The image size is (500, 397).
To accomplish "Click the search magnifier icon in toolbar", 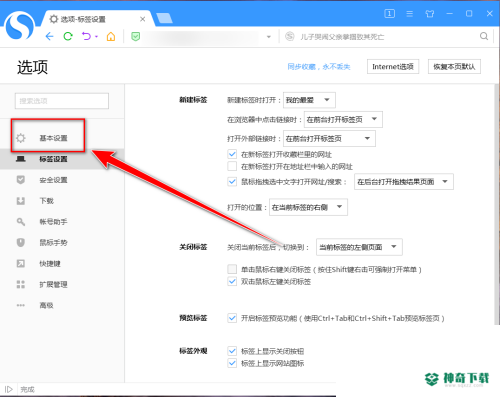I will (484, 36).
